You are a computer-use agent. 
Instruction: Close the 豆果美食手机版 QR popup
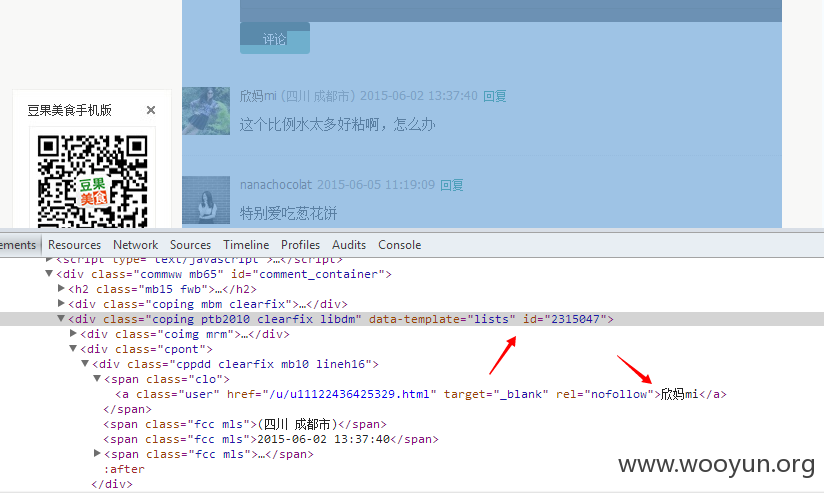pyautogui.click(x=151, y=110)
